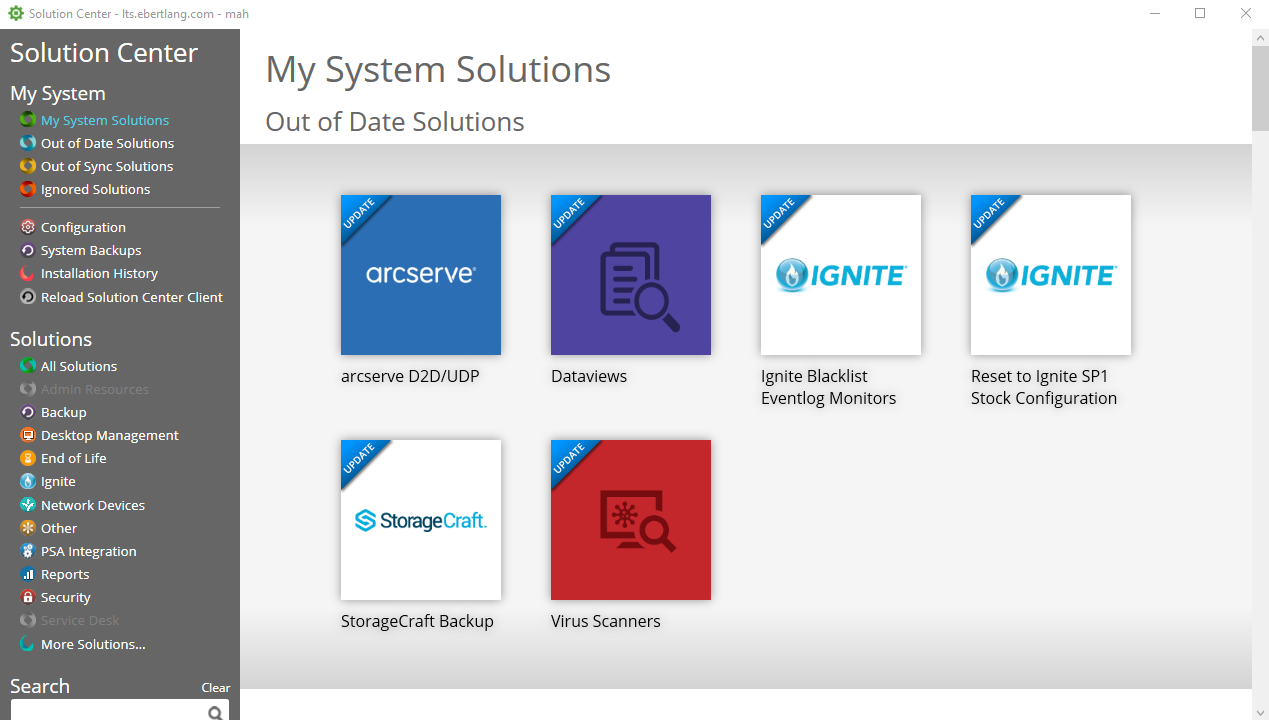This screenshot has height=720, width=1269.
Task: View Installation History
Action: click(x=99, y=273)
